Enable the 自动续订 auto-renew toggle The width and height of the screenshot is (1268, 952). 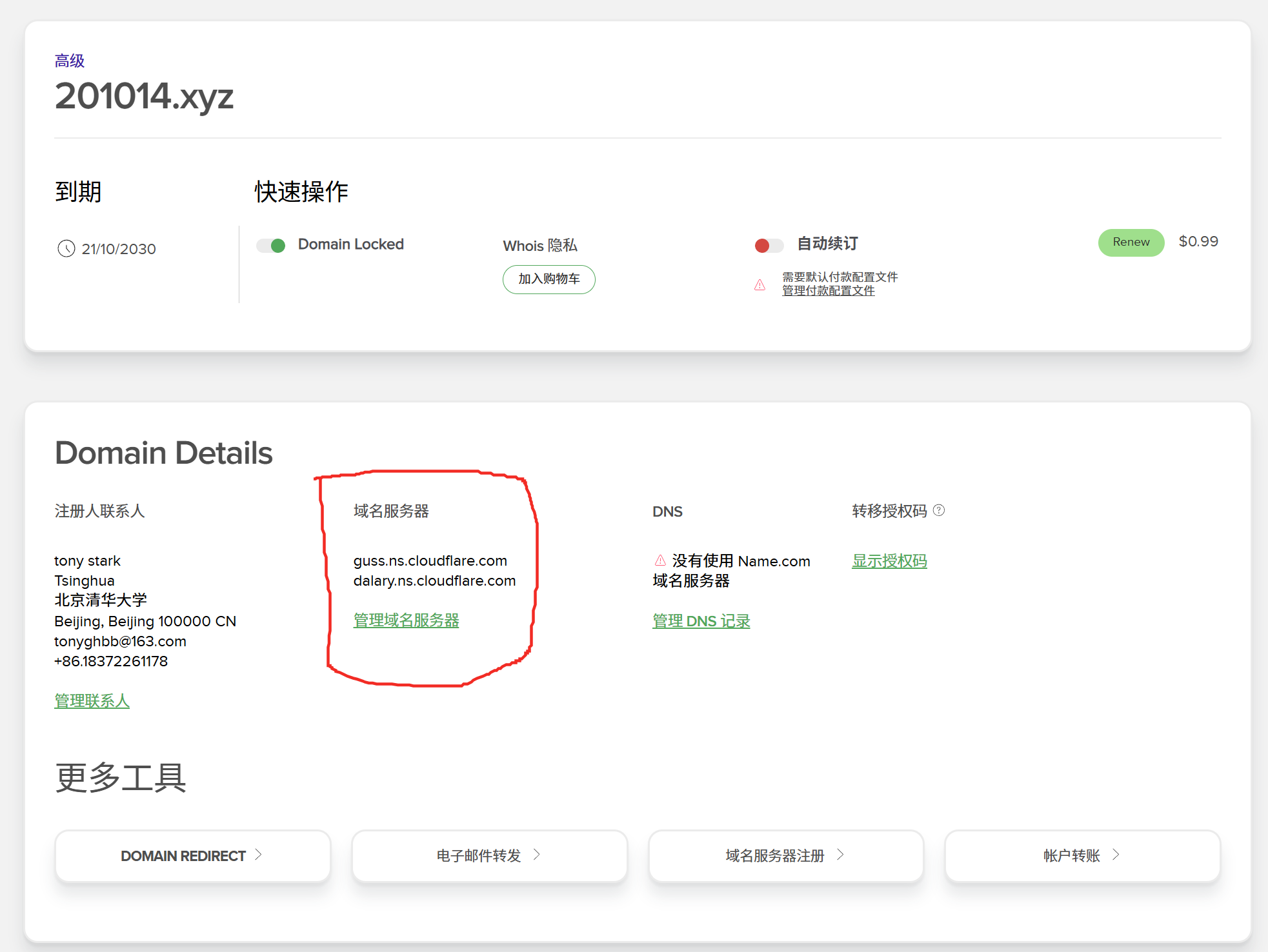[769, 246]
